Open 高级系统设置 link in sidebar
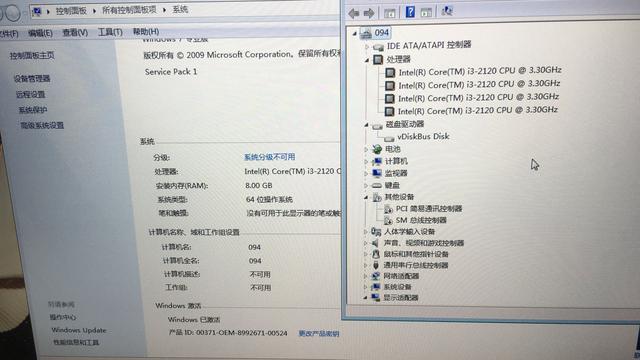640x360 pixels. 42,125
